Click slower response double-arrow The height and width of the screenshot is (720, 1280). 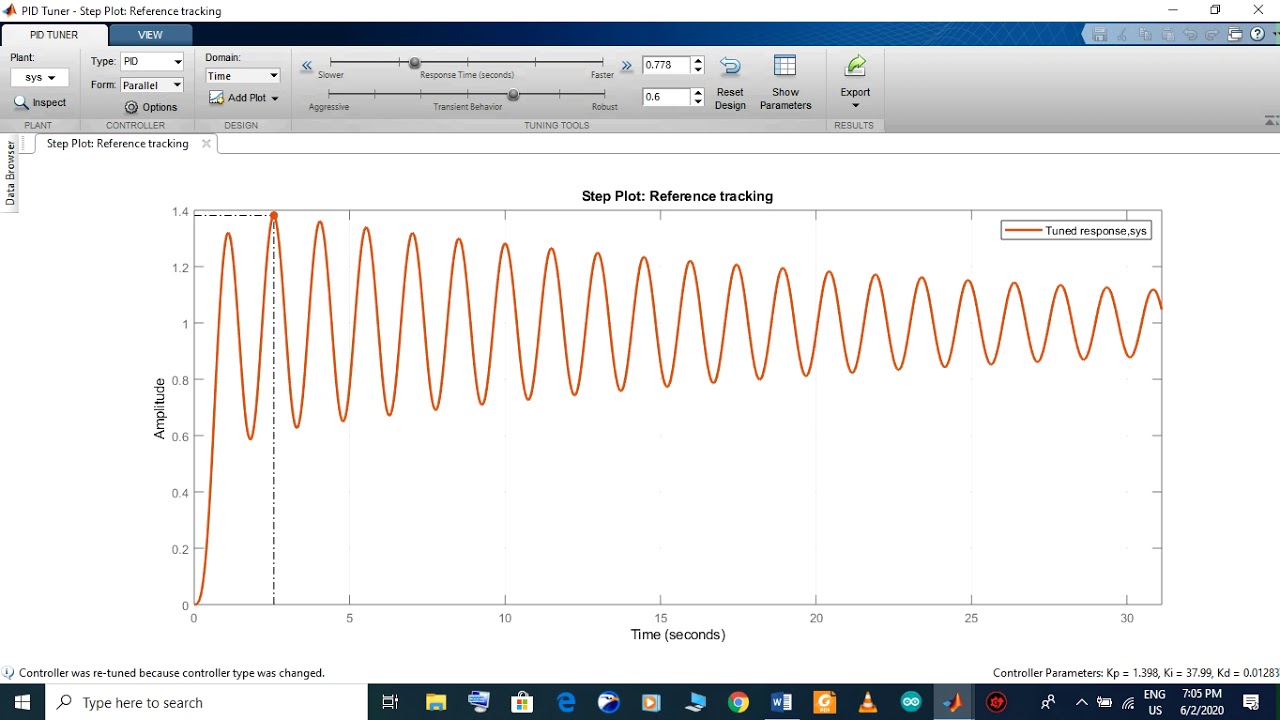point(307,65)
